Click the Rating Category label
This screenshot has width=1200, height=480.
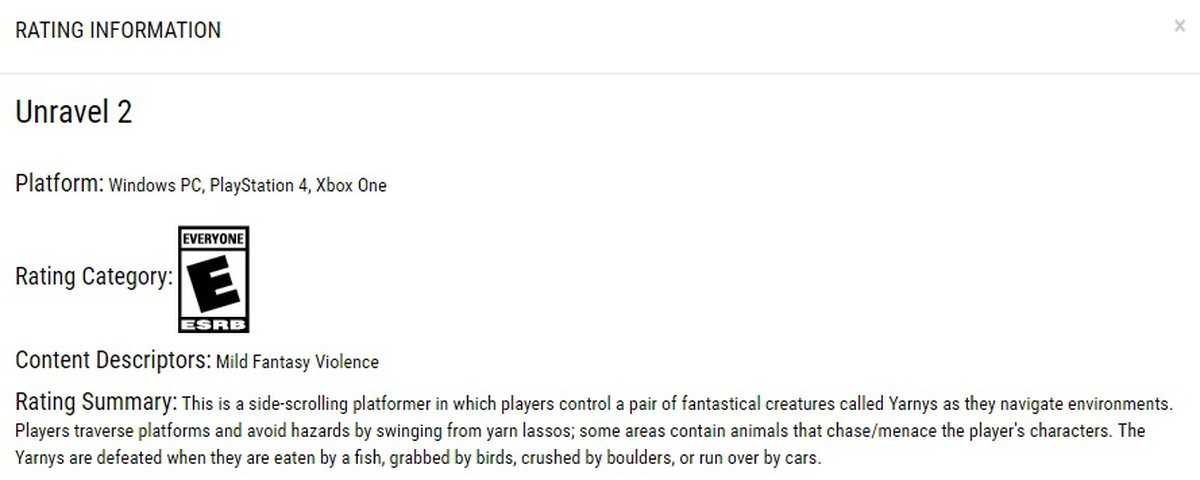click(93, 277)
